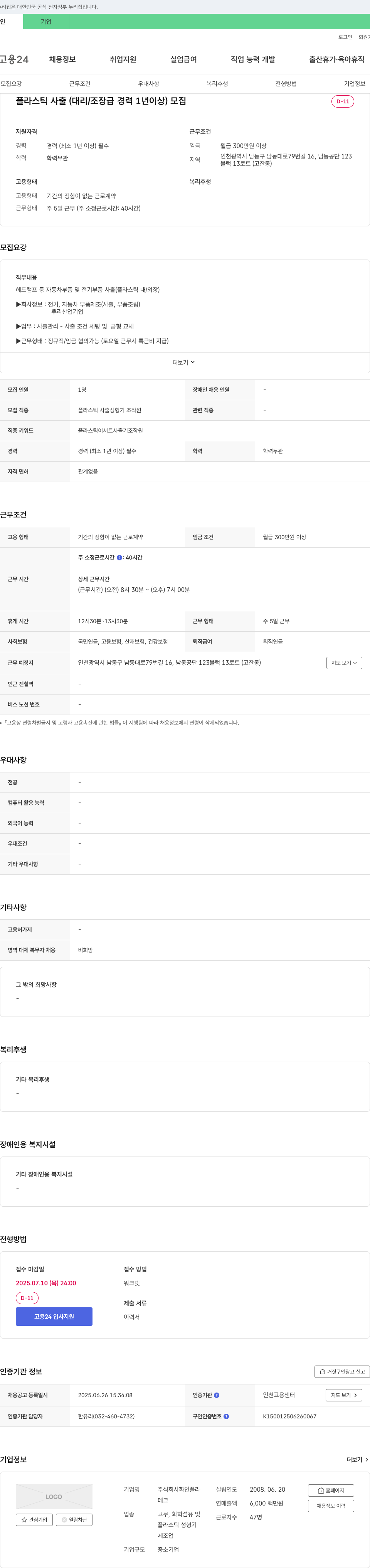
Task: Open 지도 보기 for 인천고용센터
Action: point(344,1395)
